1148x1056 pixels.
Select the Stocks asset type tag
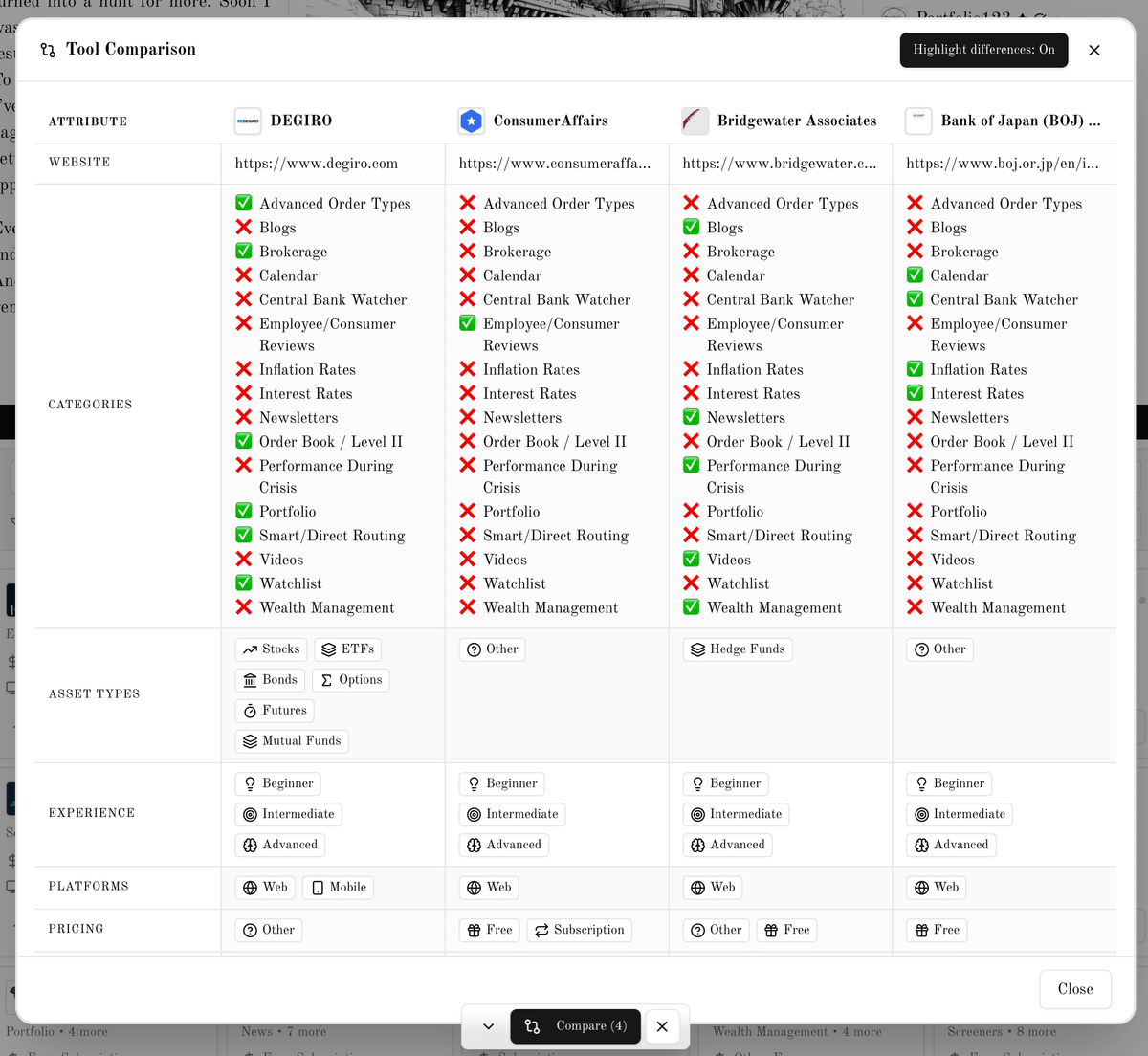(x=271, y=649)
